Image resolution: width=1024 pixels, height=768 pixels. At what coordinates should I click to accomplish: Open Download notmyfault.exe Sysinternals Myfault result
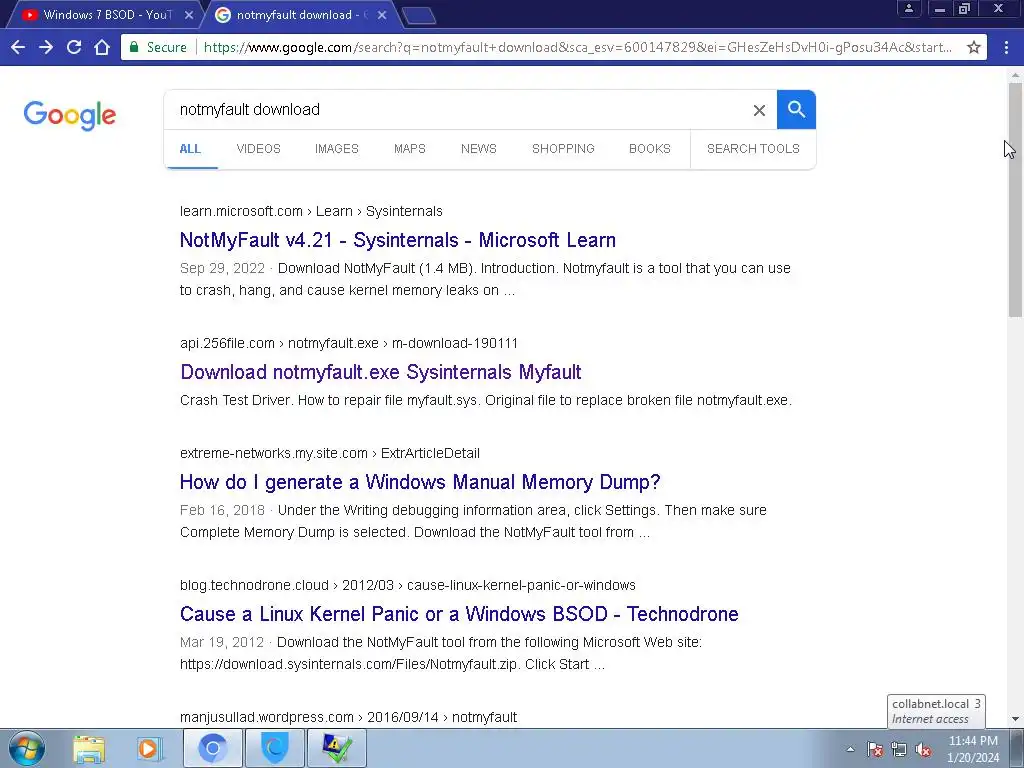pyautogui.click(x=381, y=372)
